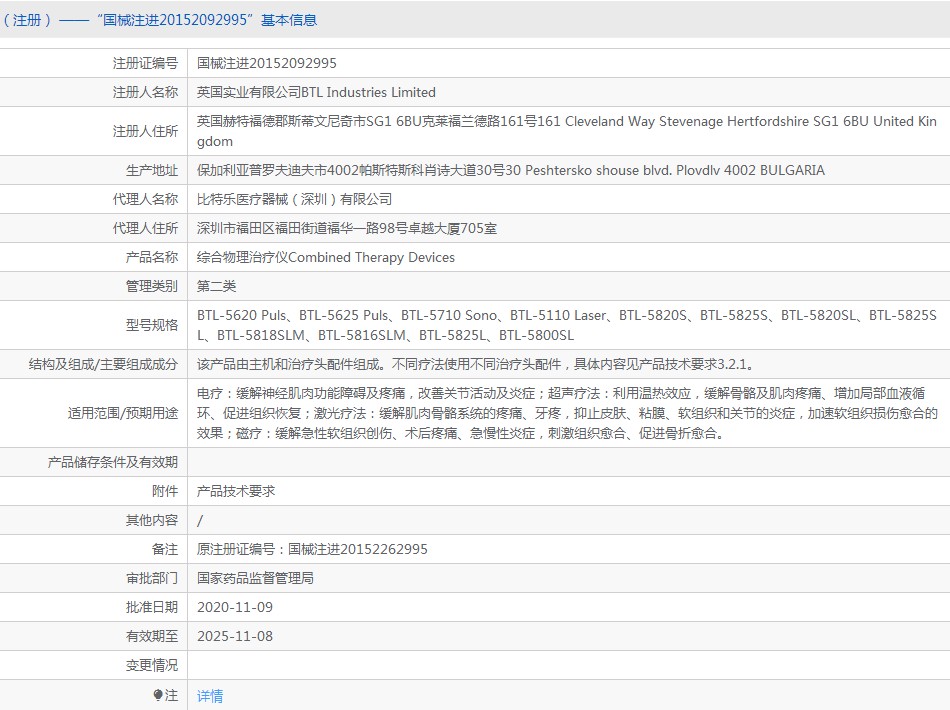Click registrant name BTL Industries Limited
Screen dimensions: 950x710
[316, 92]
